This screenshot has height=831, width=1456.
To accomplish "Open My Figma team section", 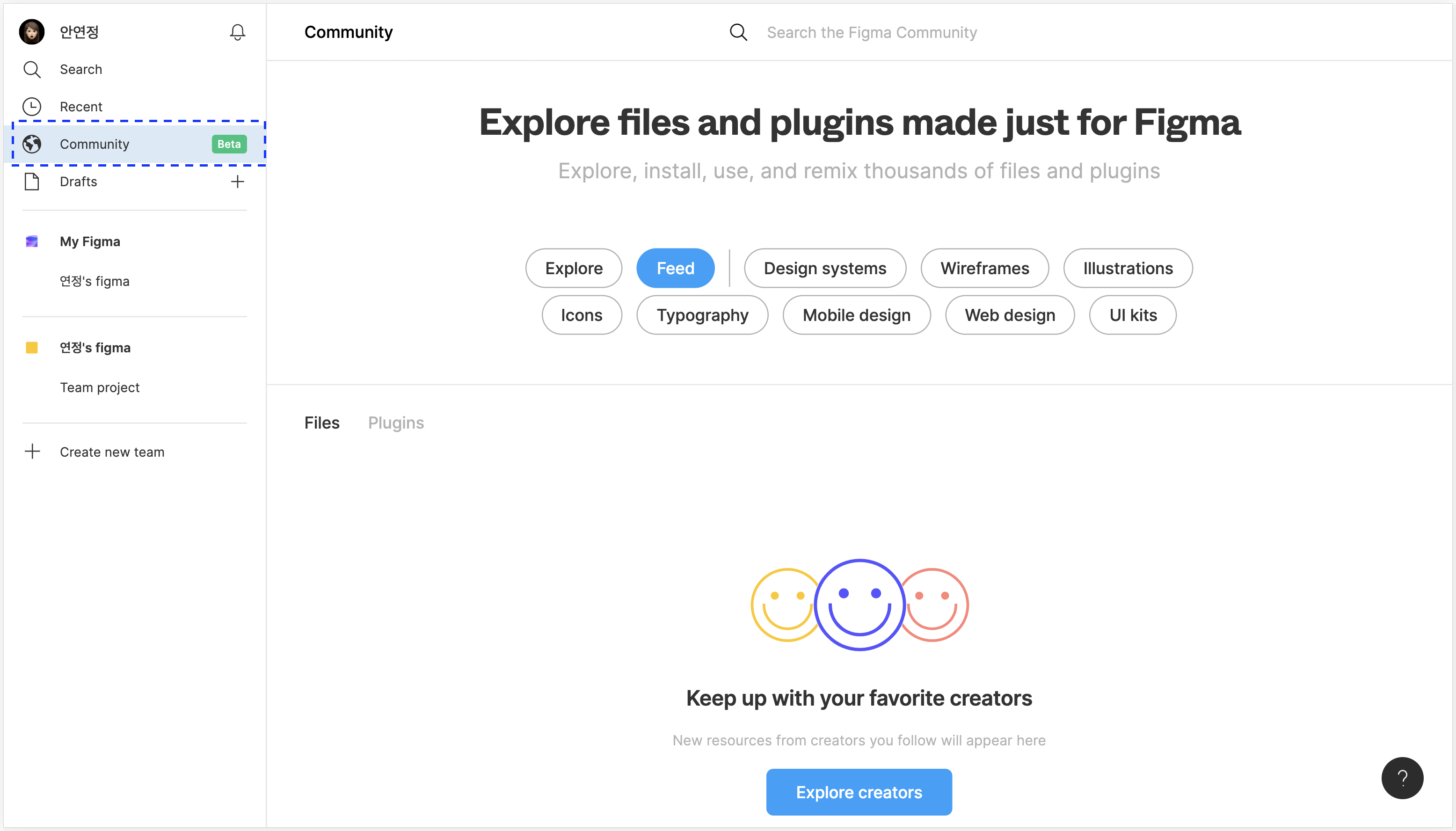I will [x=90, y=241].
